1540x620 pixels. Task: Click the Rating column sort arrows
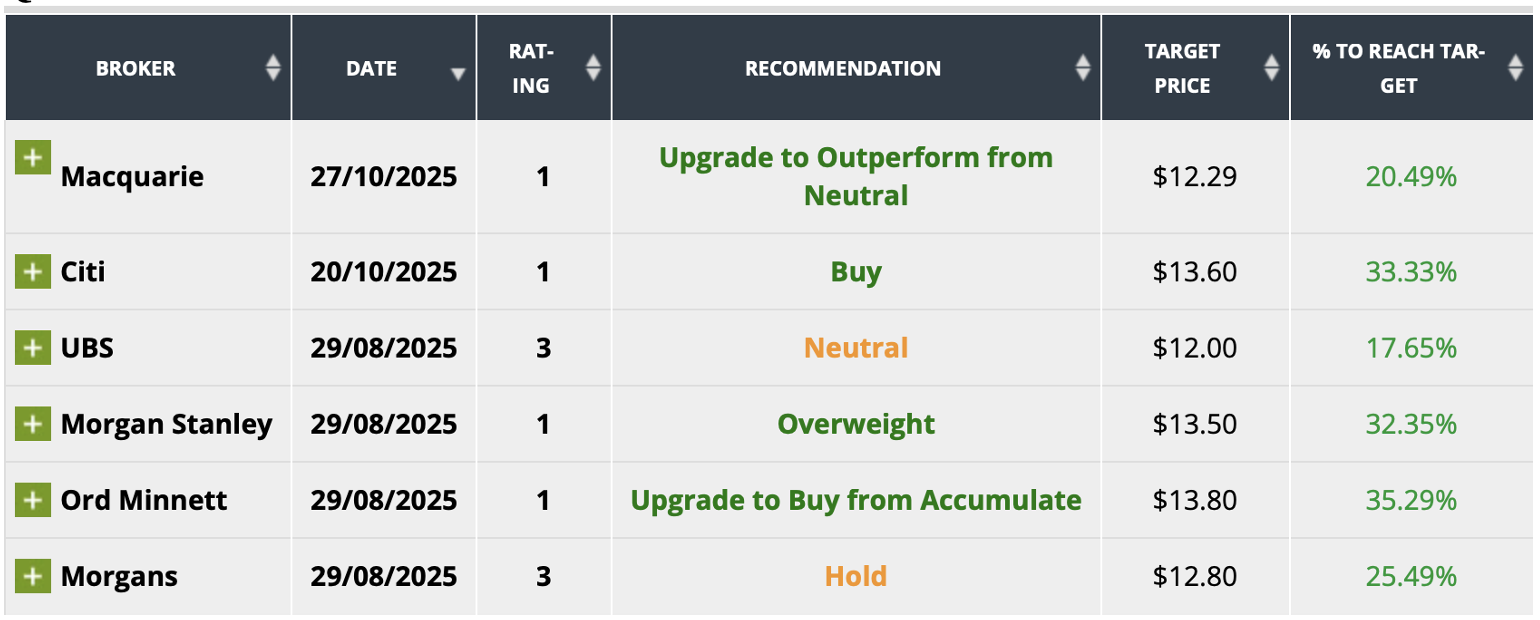(x=593, y=68)
